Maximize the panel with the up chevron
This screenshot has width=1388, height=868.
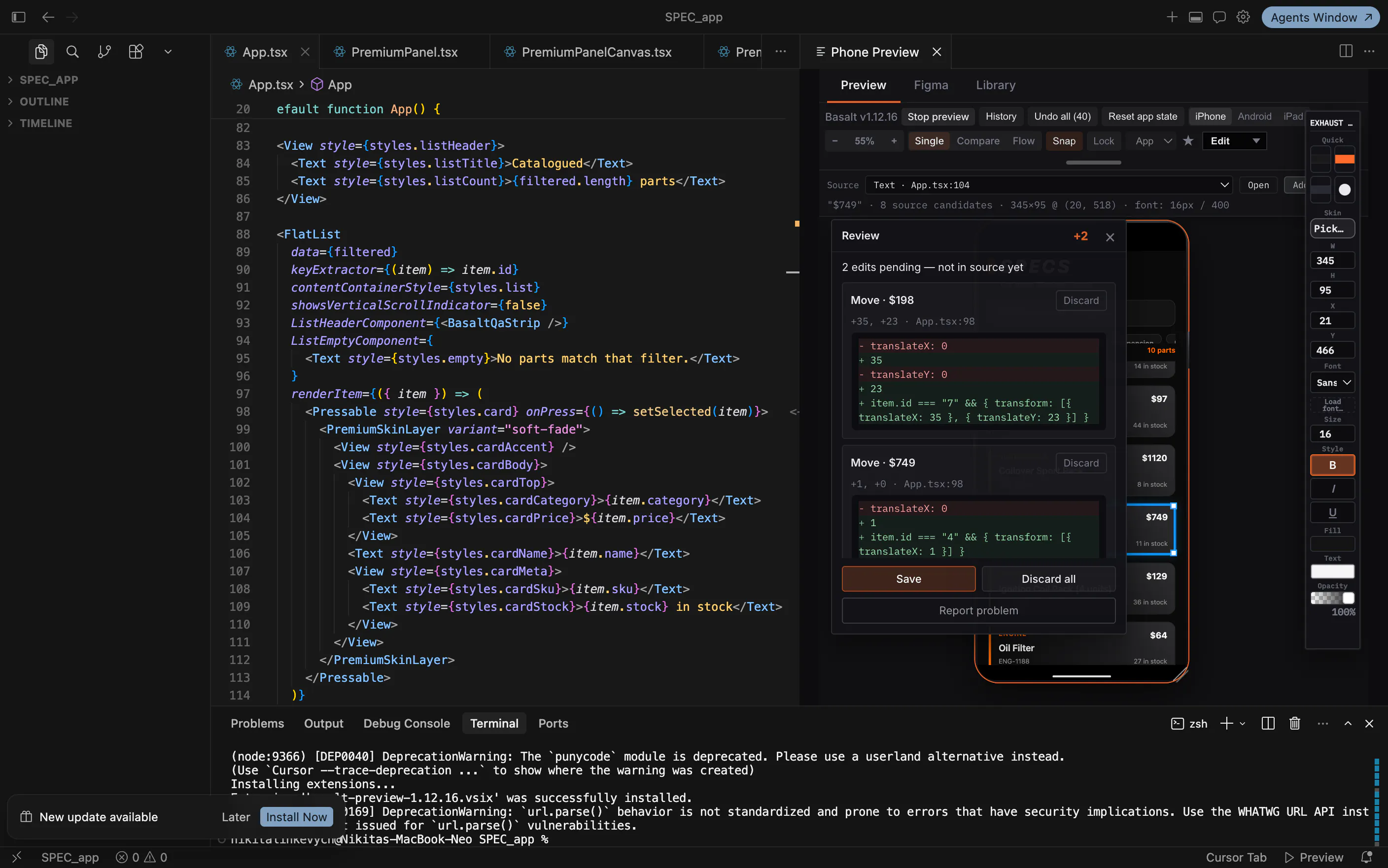[1348, 723]
